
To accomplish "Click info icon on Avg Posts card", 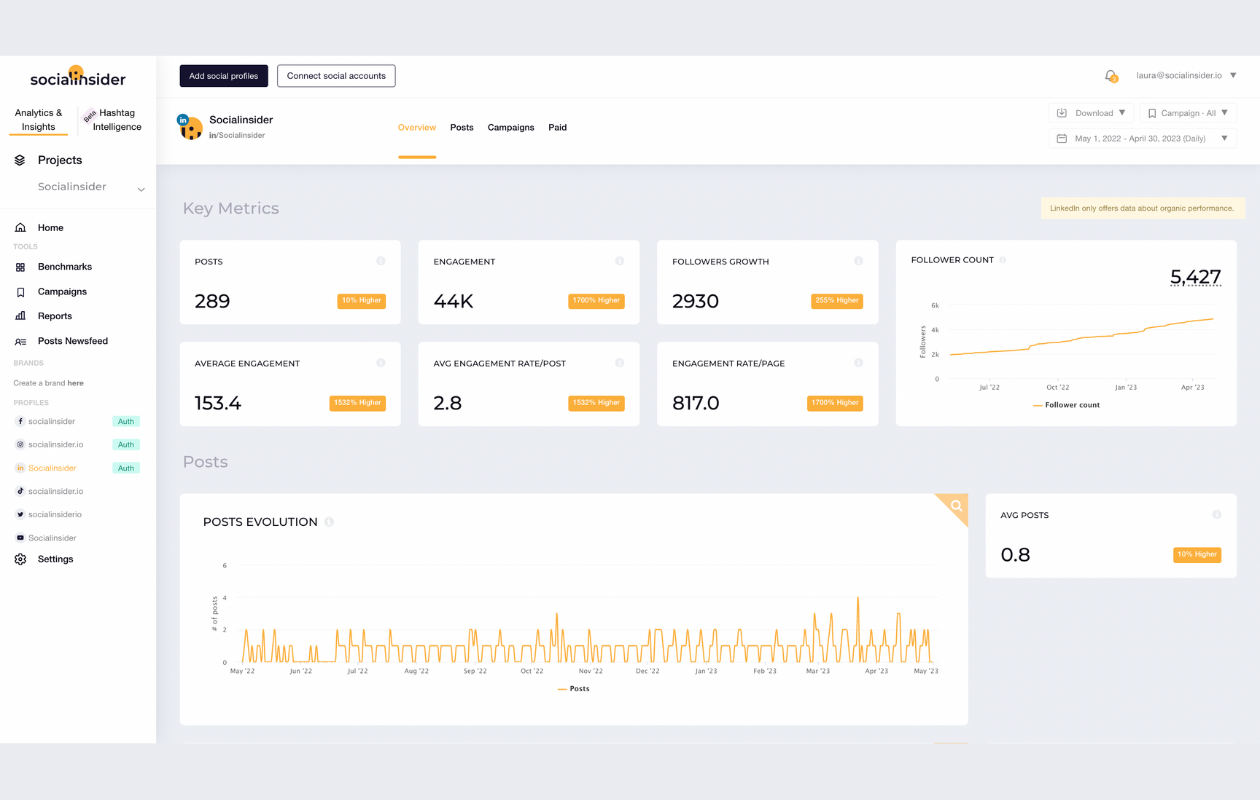I will pos(1217,515).
